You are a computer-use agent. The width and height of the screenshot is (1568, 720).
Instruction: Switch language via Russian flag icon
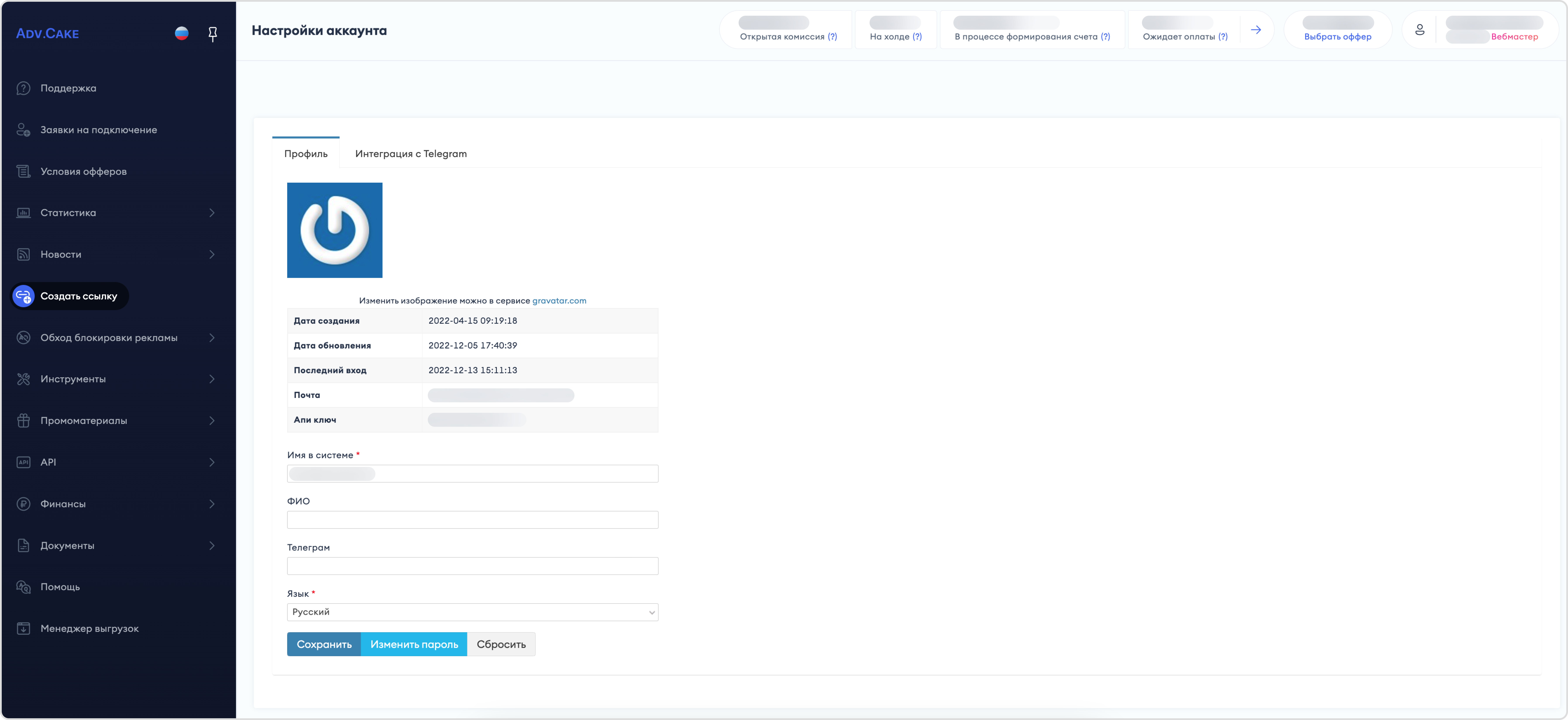[x=181, y=33]
